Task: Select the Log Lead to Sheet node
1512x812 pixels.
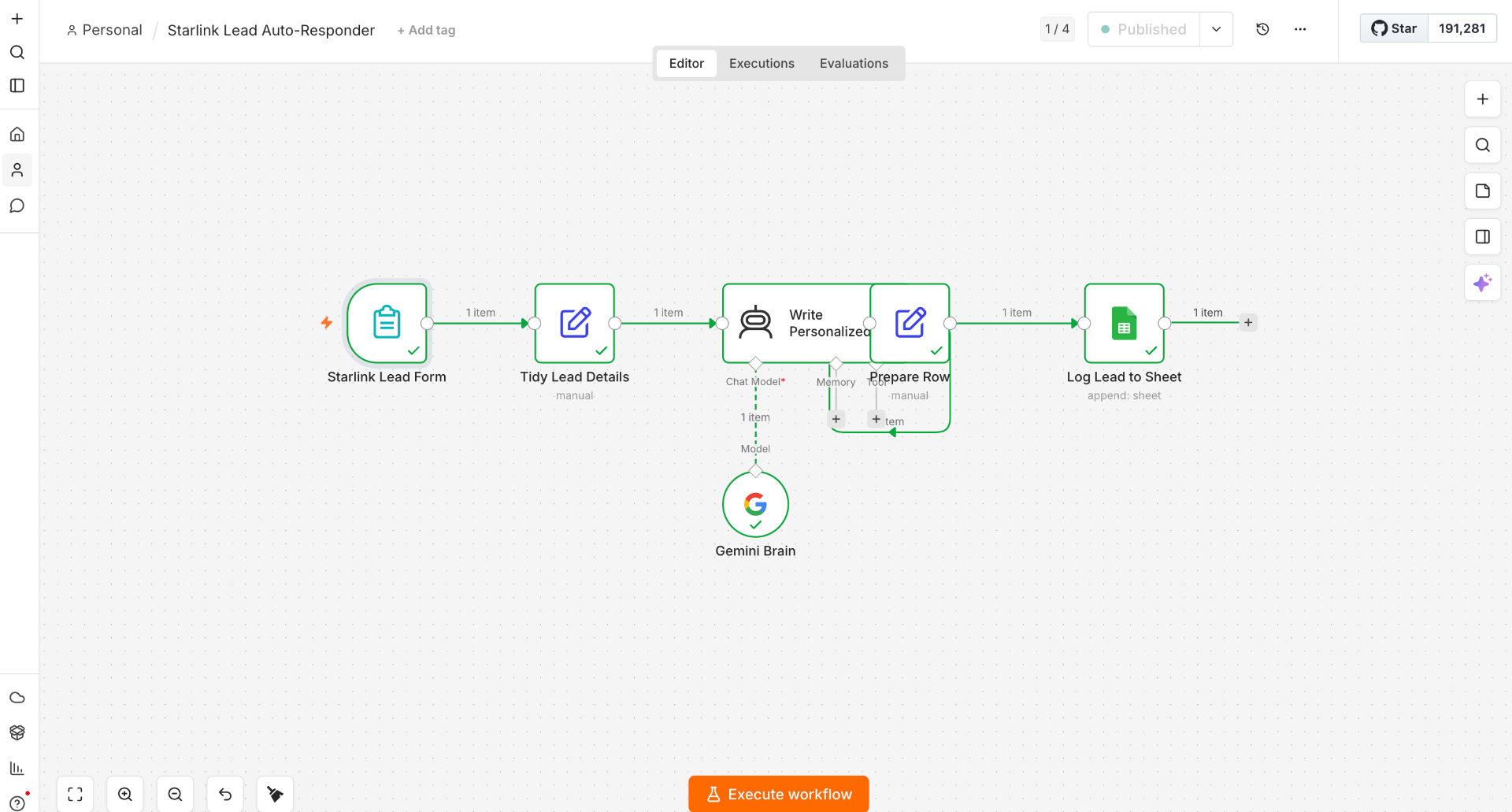Action: click(1125, 323)
